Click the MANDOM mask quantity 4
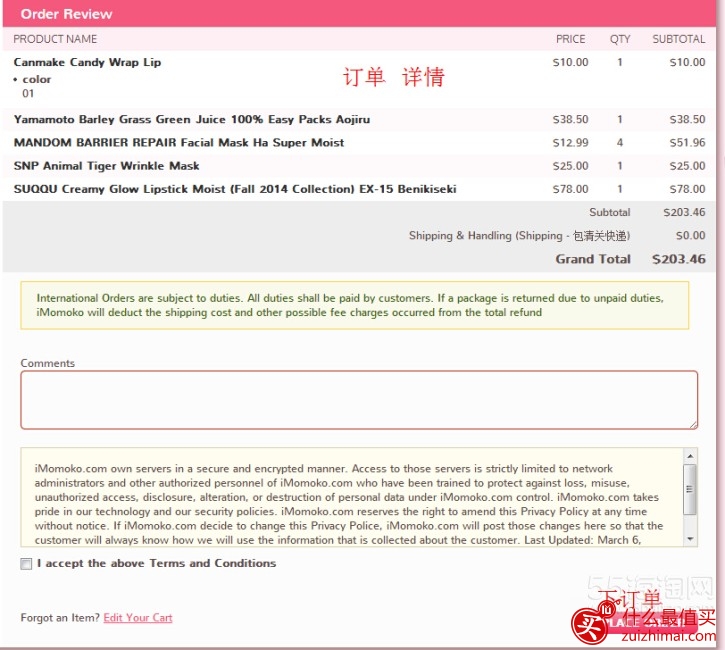 [x=620, y=143]
